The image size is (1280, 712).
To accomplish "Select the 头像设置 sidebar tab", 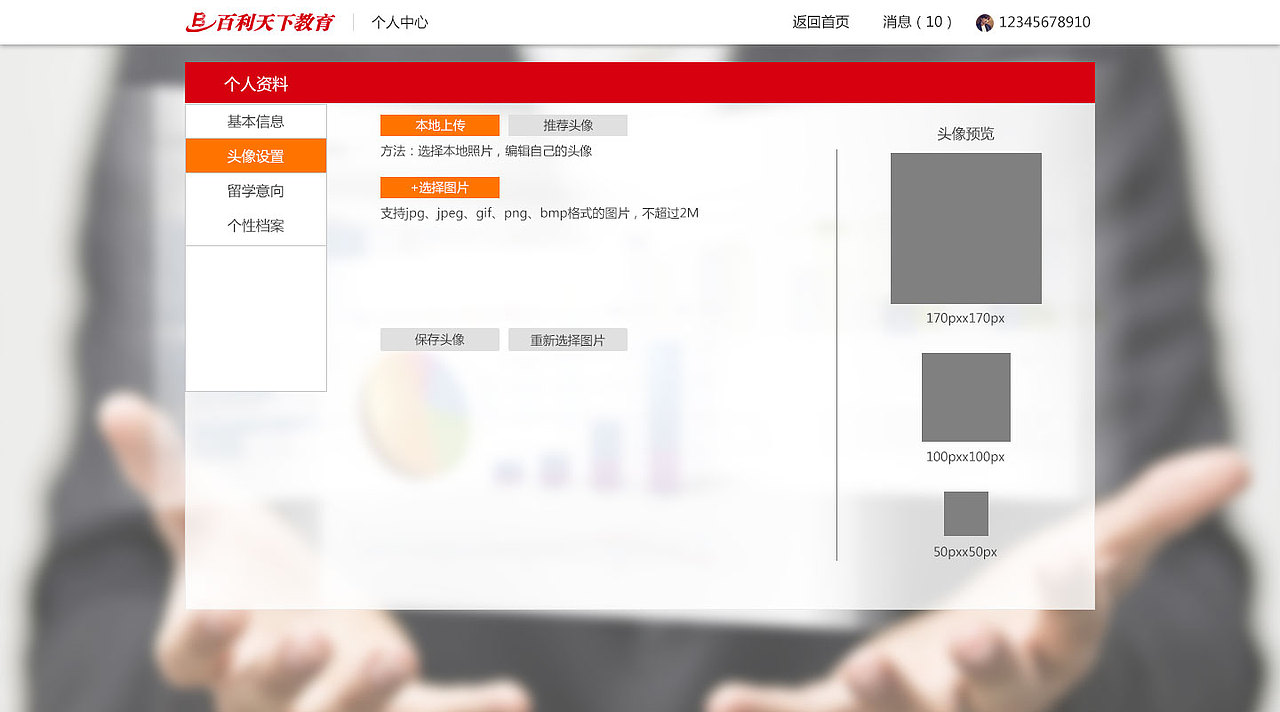I will pyautogui.click(x=255, y=156).
